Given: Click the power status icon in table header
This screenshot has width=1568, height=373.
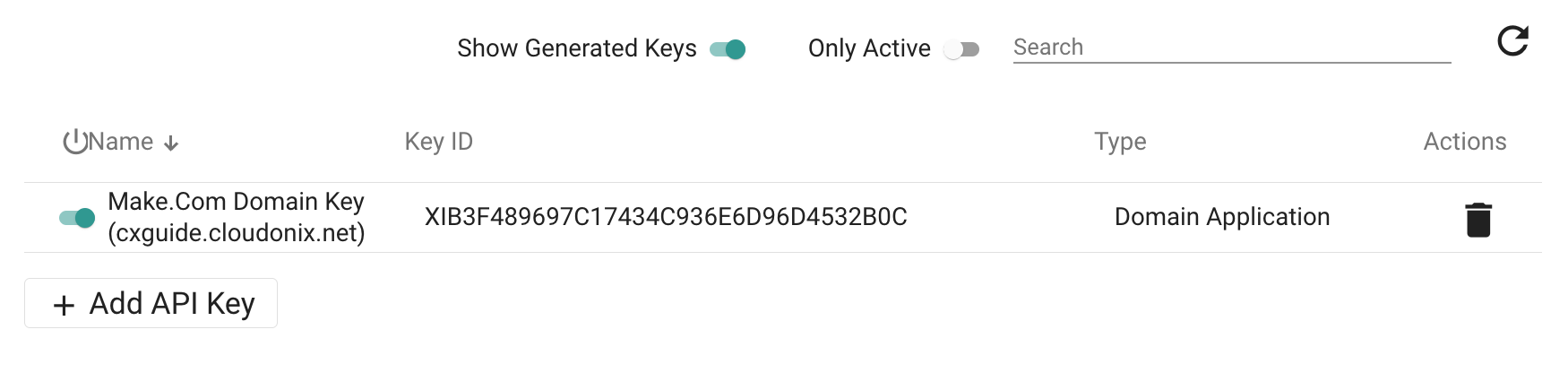Looking at the screenshot, I should (x=74, y=142).
